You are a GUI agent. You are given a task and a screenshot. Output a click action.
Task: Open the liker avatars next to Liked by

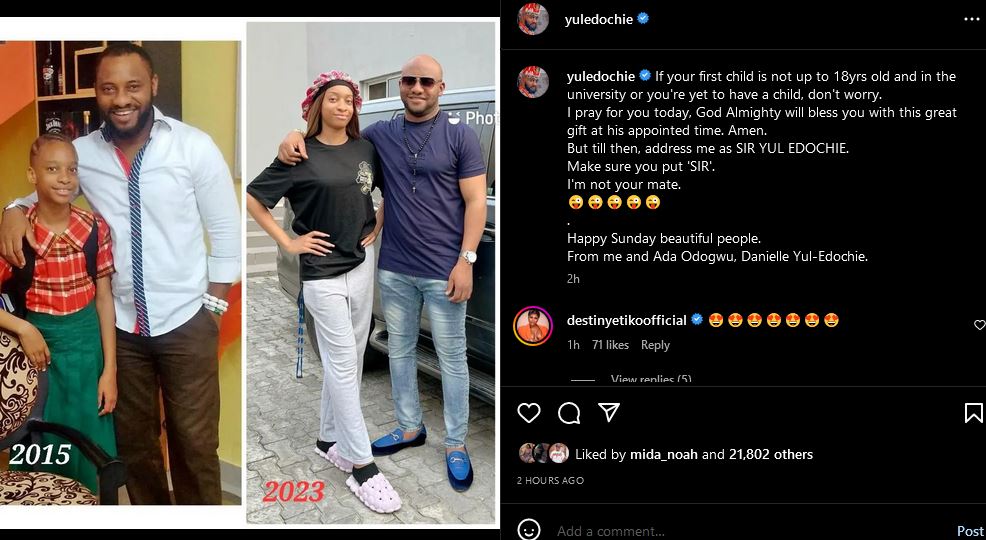tap(543, 453)
